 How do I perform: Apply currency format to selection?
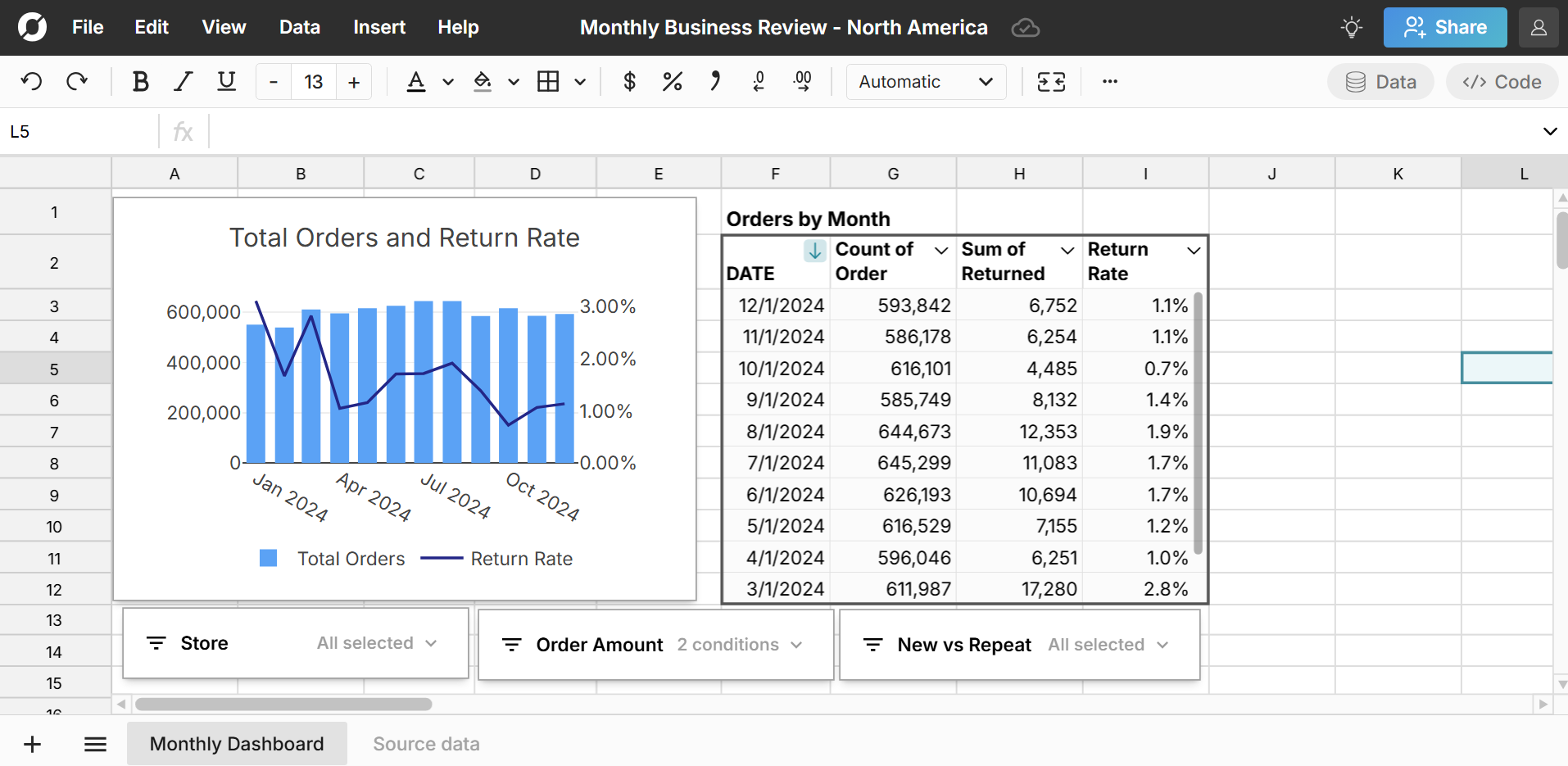pyautogui.click(x=629, y=81)
